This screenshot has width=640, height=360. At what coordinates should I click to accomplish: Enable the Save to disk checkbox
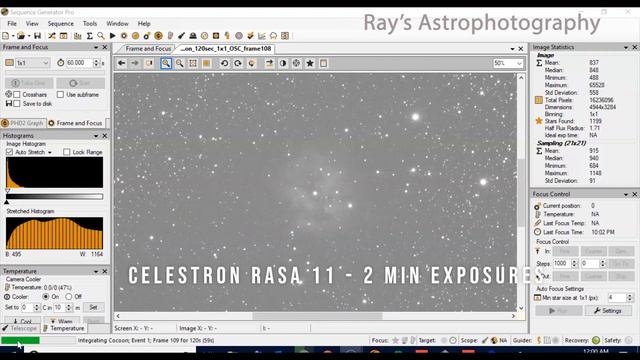coord(17,104)
